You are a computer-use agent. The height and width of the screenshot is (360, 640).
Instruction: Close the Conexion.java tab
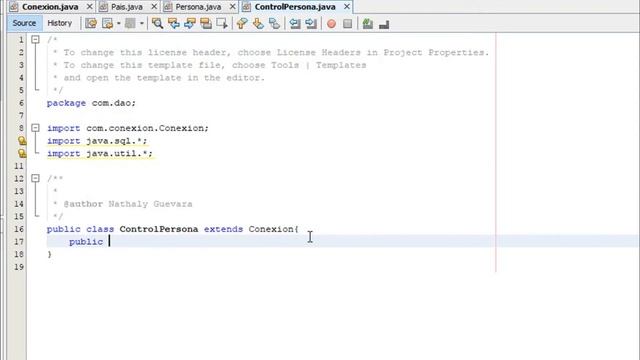89,7
